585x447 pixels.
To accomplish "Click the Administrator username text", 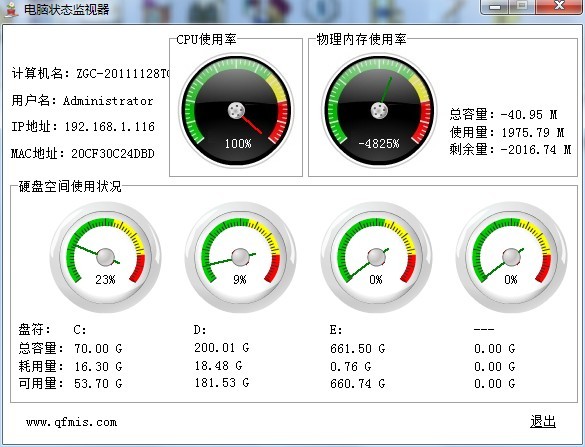I will (x=108, y=101).
